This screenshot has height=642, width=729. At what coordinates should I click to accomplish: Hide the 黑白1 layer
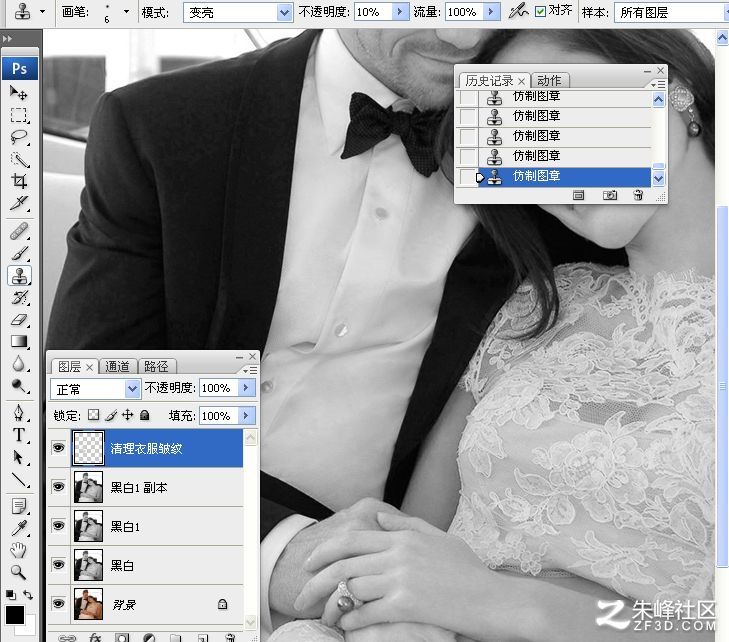point(58,526)
